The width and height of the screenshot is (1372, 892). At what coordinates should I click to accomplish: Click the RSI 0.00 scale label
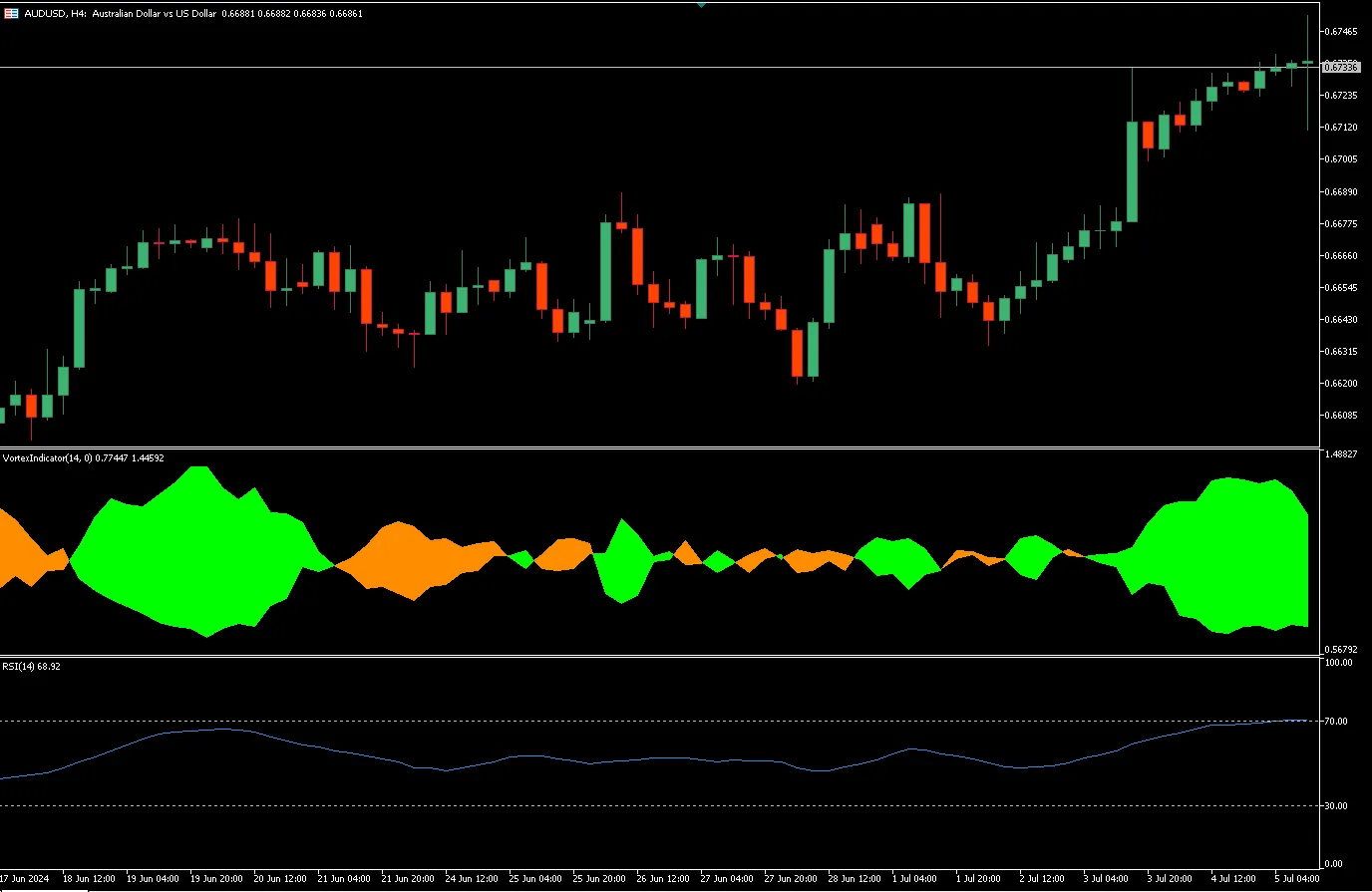pyautogui.click(x=1334, y=864)
